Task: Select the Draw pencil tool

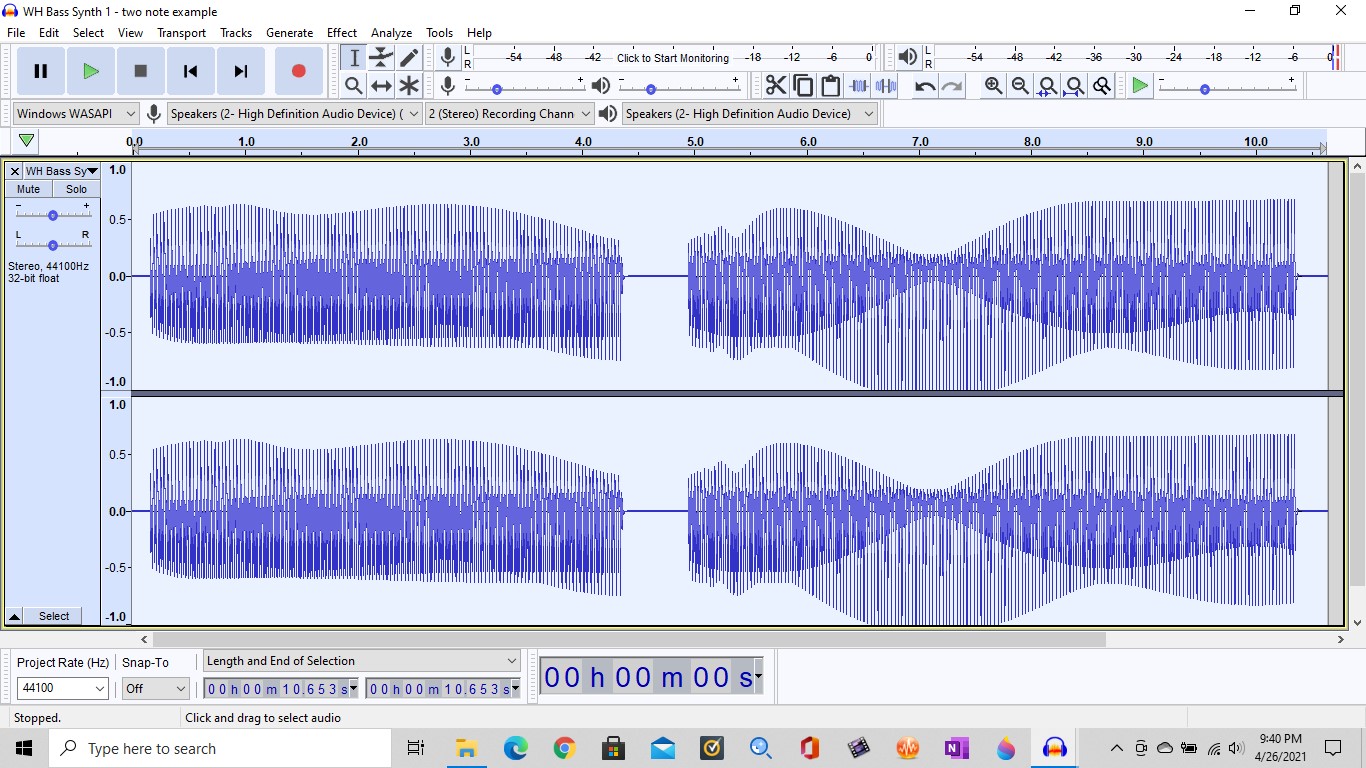Action: click(x=409, y=58)
